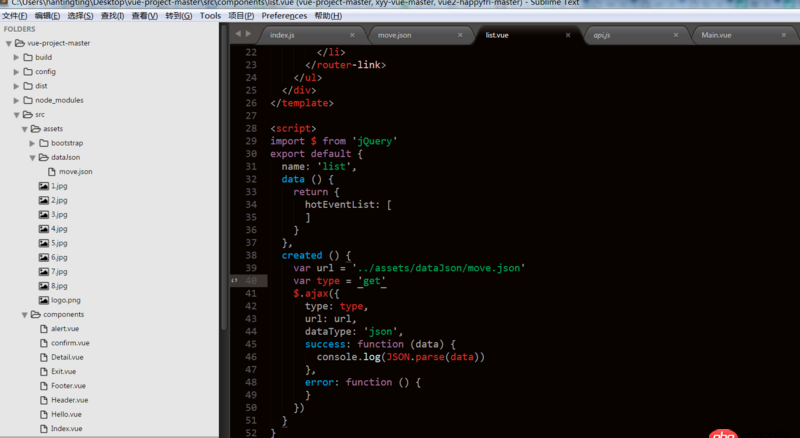The width and height of the screenshot is (800, 438).
Task: Click the bootstrap folder icon
Action: click(44, 143)
